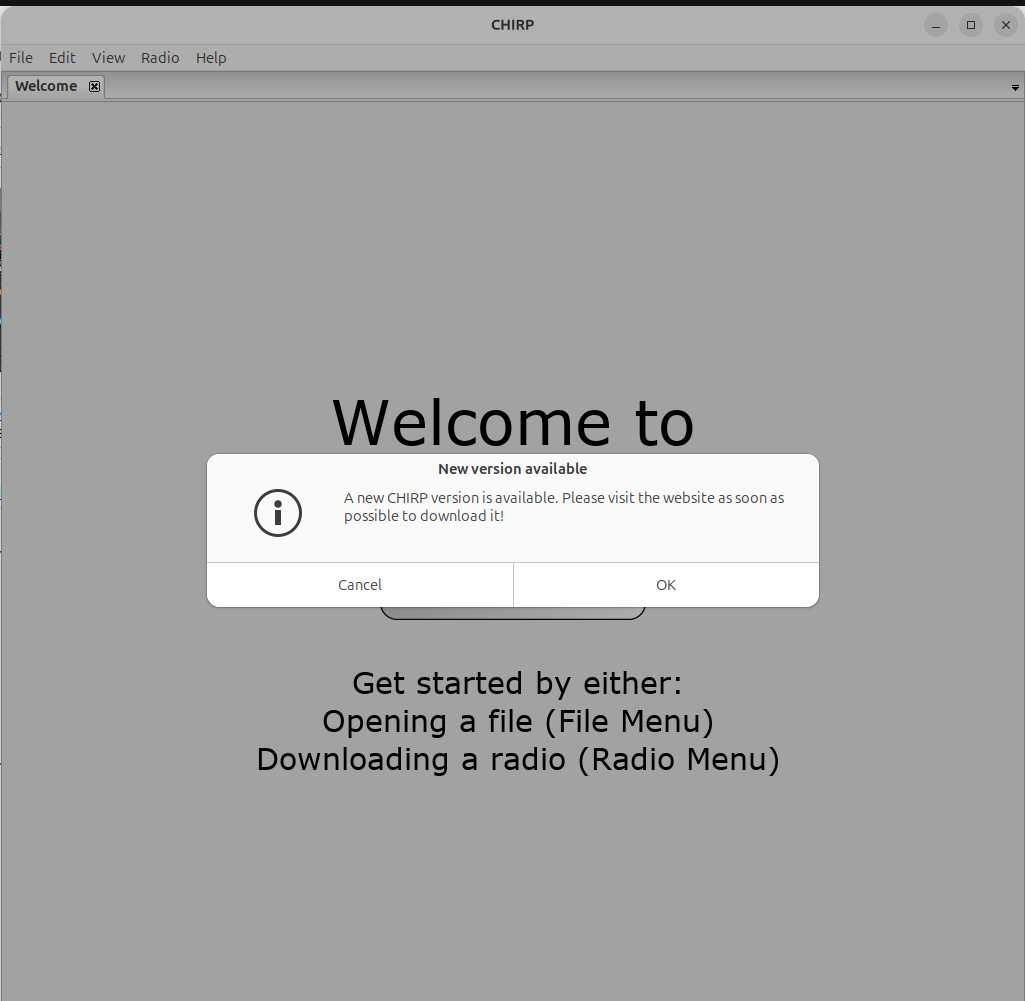Expand the tab list dropdown arrow

point(1015,88)
